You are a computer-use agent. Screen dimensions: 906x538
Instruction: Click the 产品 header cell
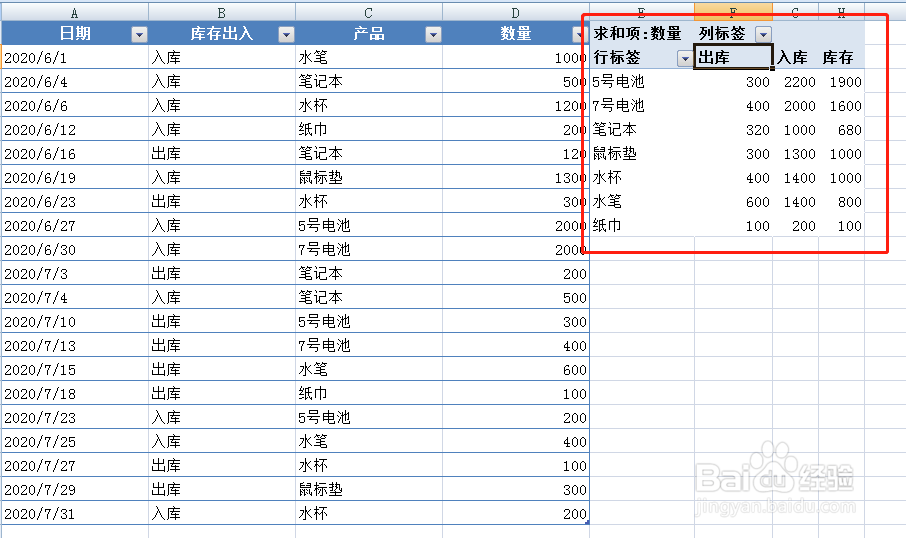click(369, 34)
